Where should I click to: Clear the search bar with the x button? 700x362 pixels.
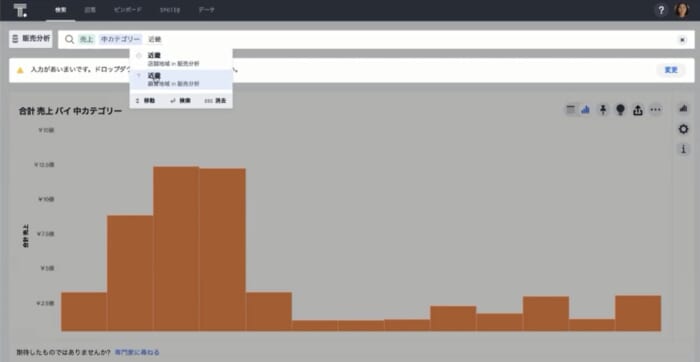point(682,40)
